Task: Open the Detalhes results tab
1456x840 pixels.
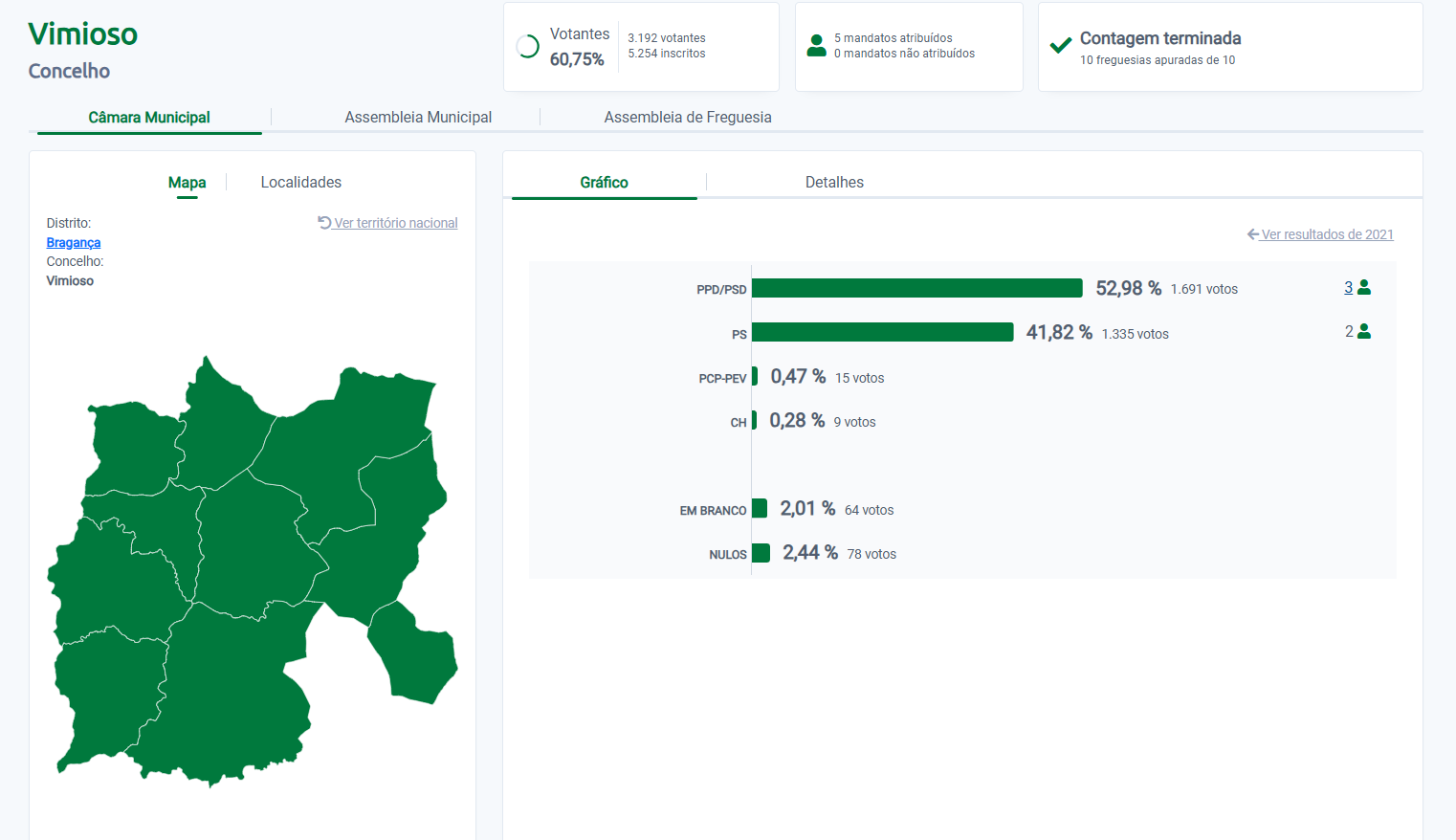Action: coord(834,182)
